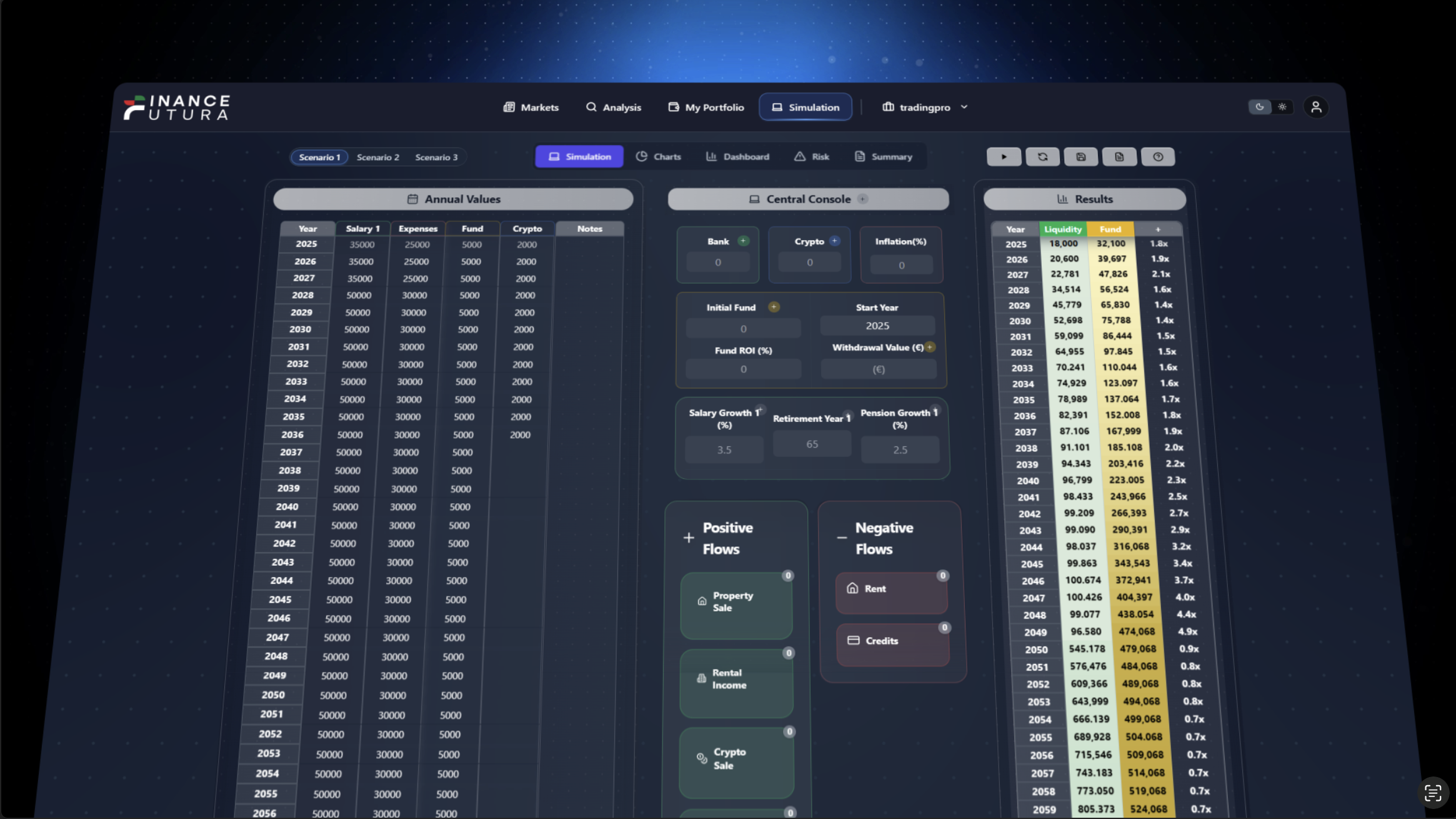
Task: Click the save scenario floppy icon
Action: click(1080, 157)
